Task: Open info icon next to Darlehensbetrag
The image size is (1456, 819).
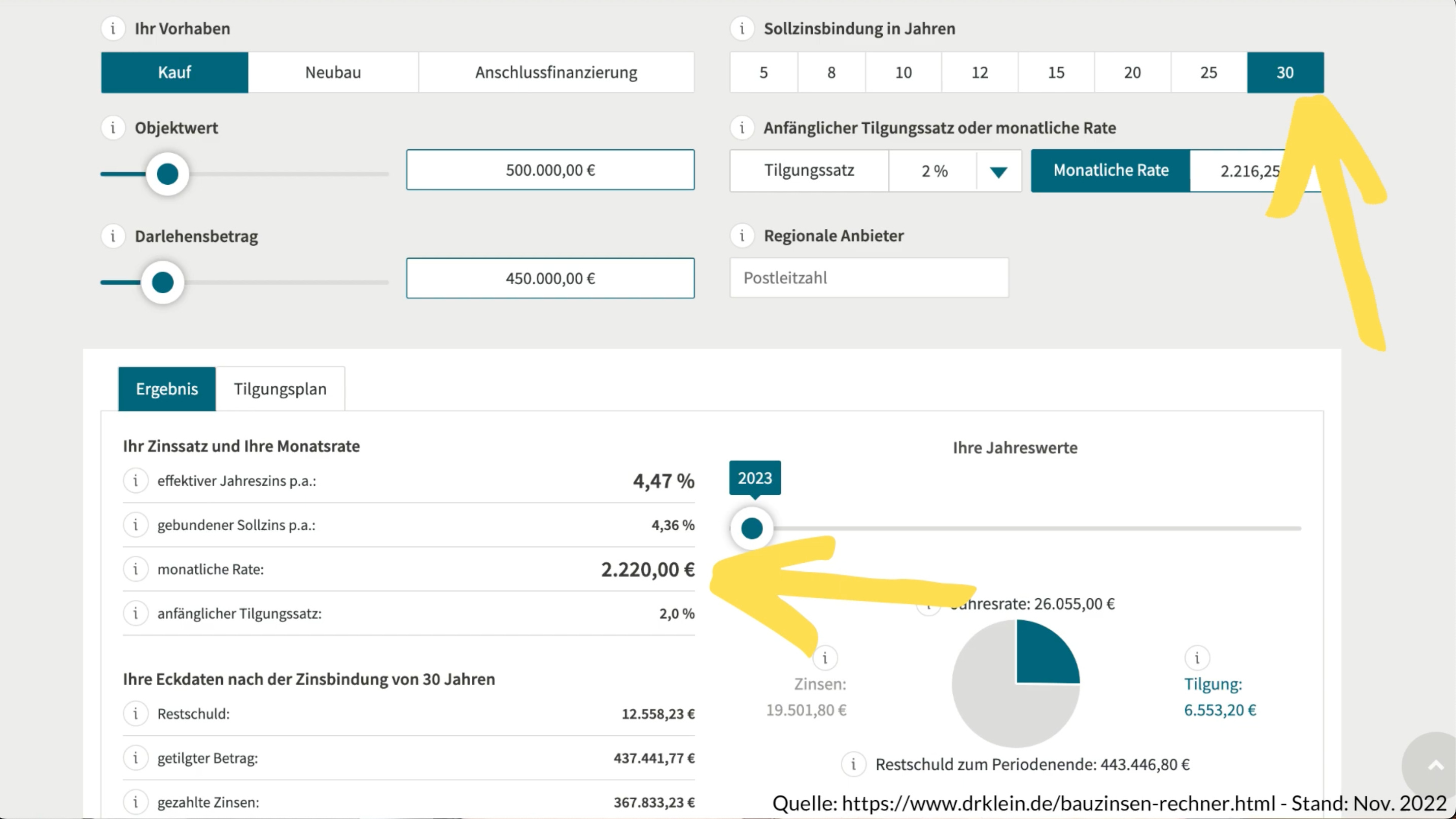Action: click(113, 235)
